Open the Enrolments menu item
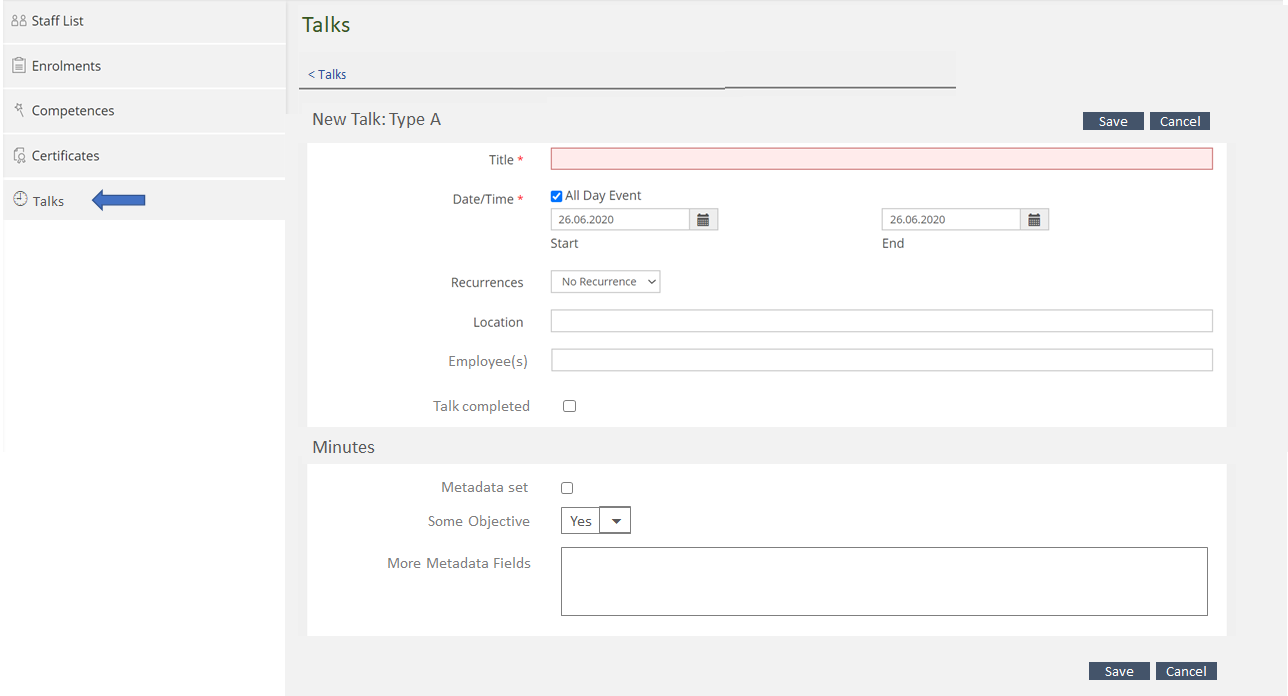 point(66,66)
